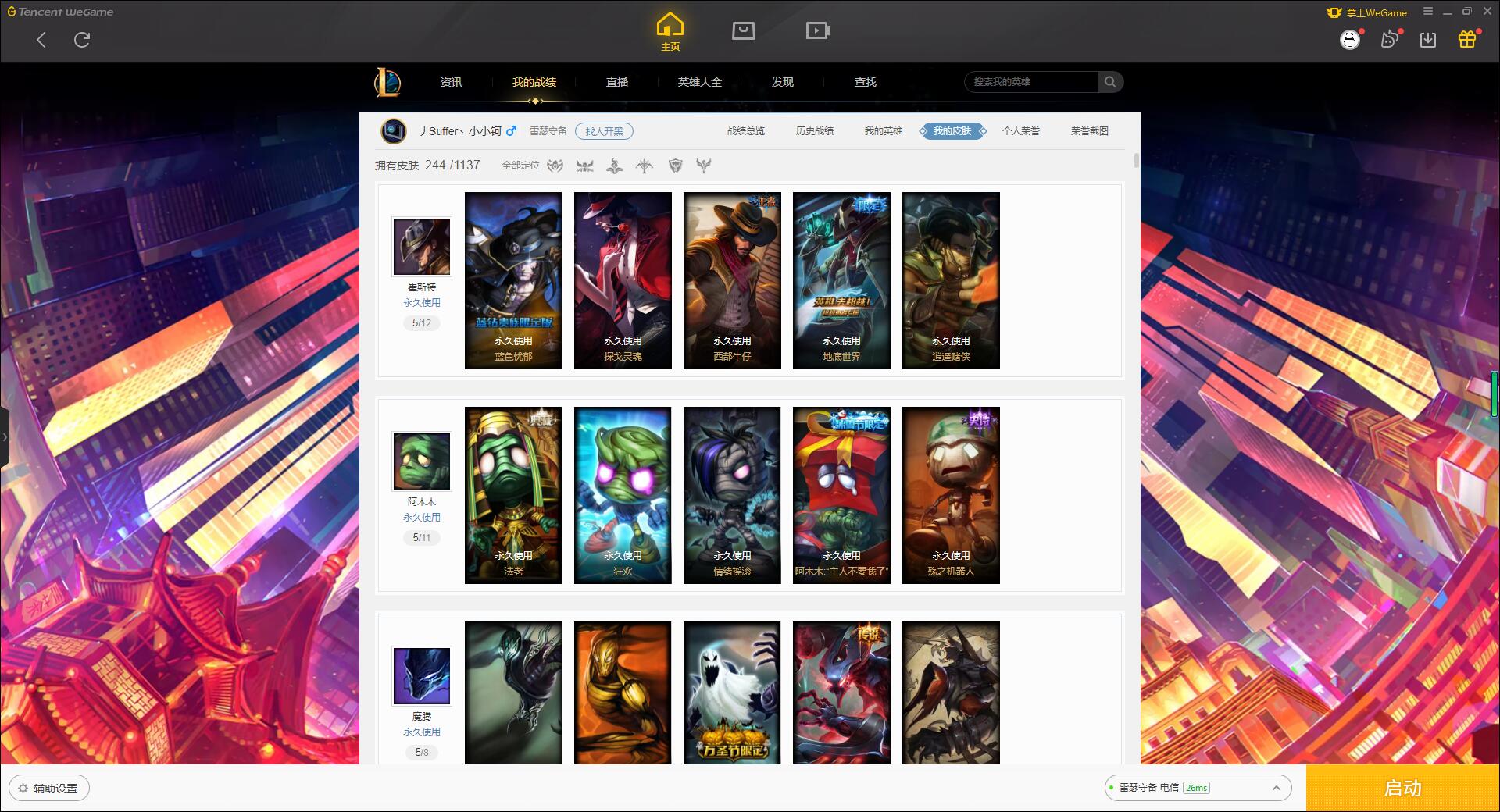
Task: Open the 逍遥赌侠 skin card
Action: coord(951,280)
